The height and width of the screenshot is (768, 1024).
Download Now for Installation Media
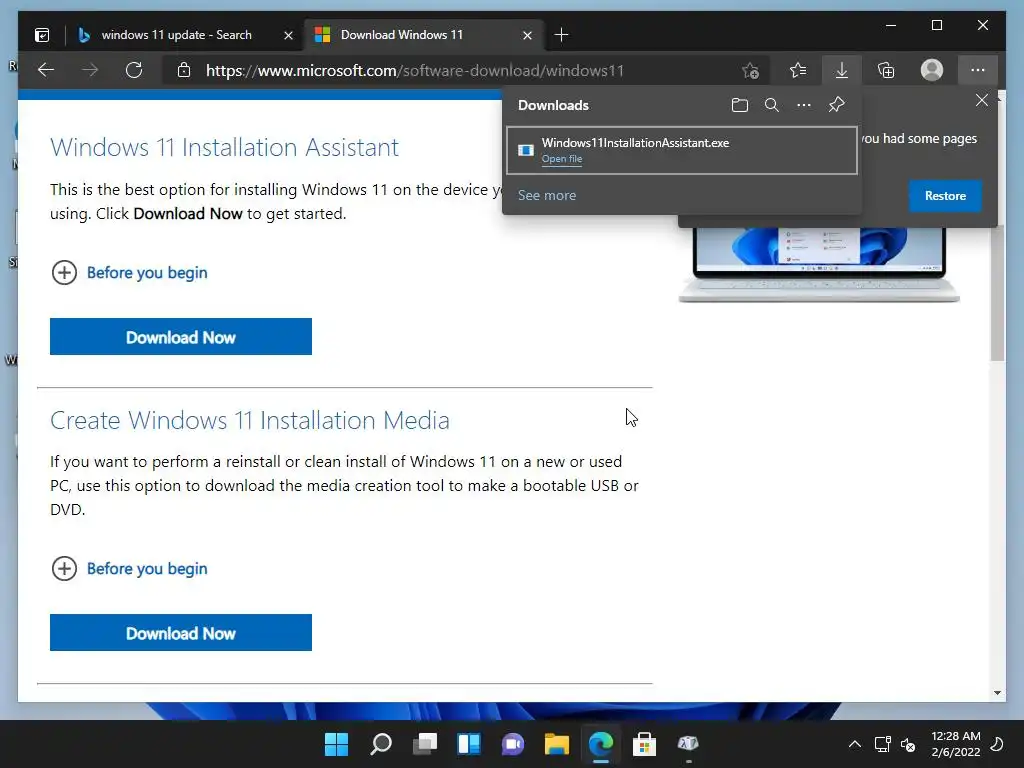[181, 633]
